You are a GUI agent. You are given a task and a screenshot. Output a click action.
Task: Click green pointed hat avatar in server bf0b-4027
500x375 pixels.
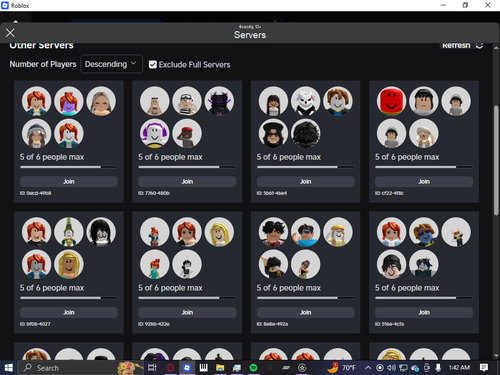click(x=69, y=232)
